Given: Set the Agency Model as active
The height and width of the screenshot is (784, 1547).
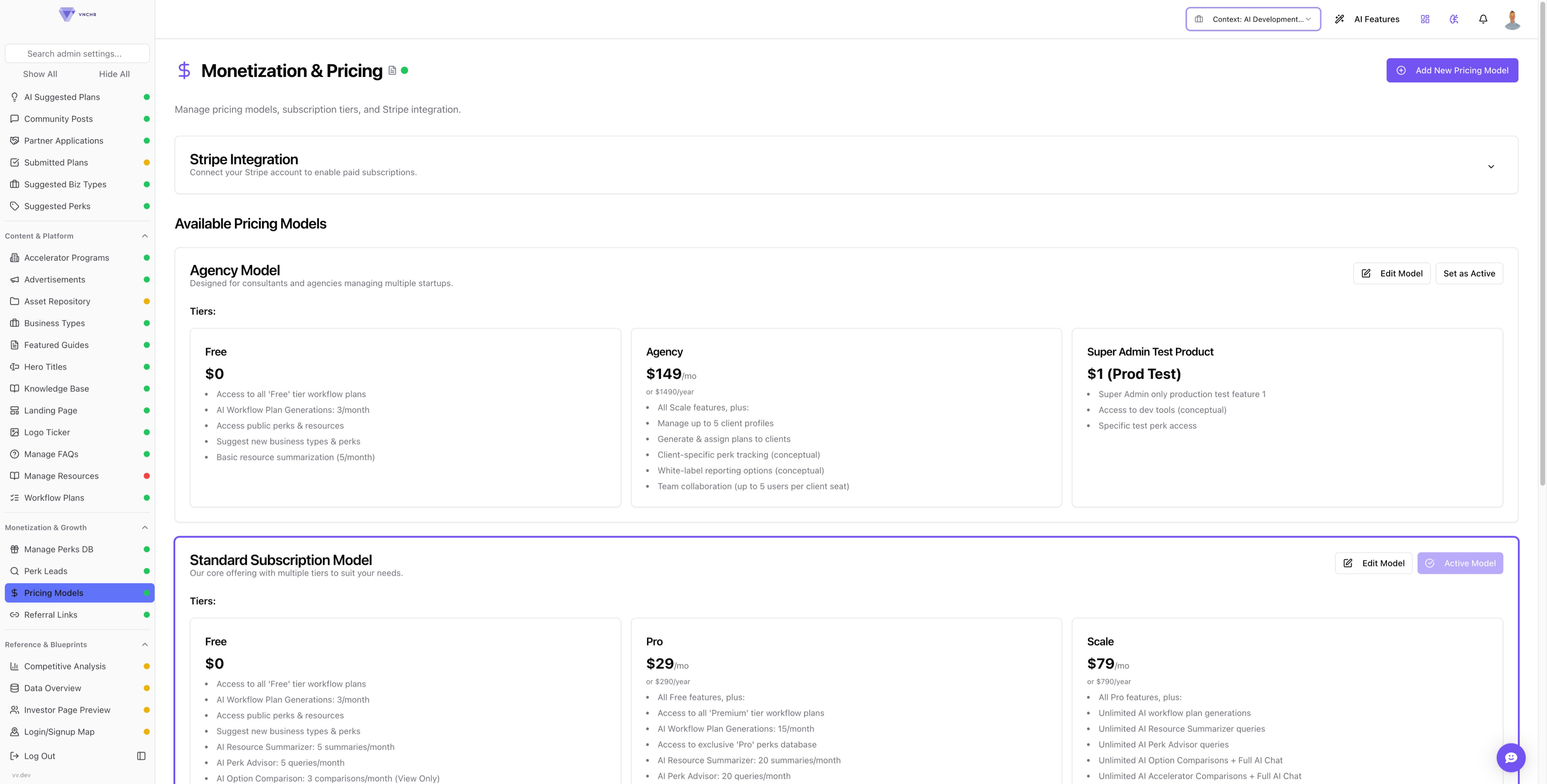Looking at the screenshot, I should [x=1469, y=273].
